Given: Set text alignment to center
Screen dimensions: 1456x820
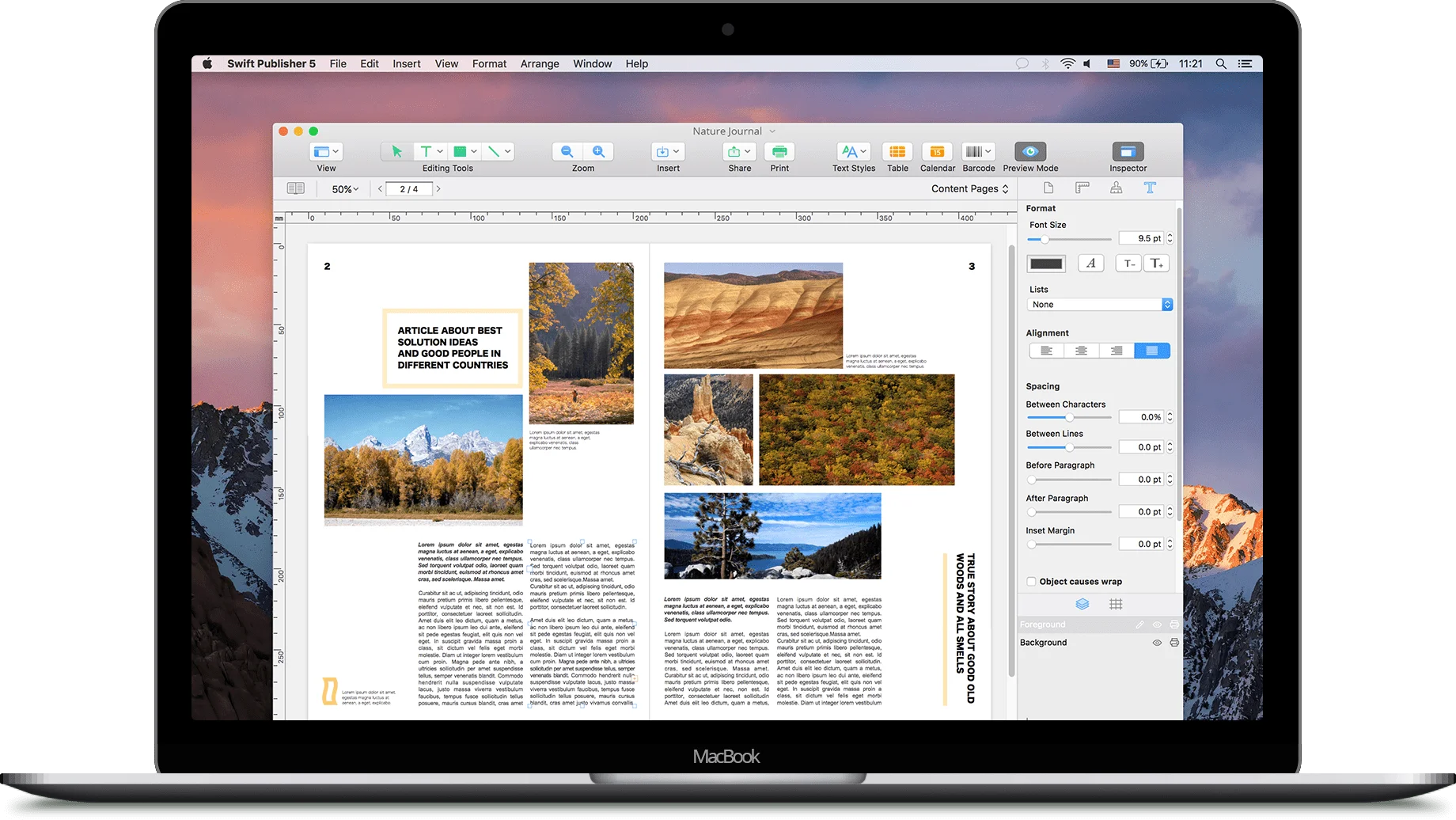Looking at the screenshot, I should (1081, 351).
